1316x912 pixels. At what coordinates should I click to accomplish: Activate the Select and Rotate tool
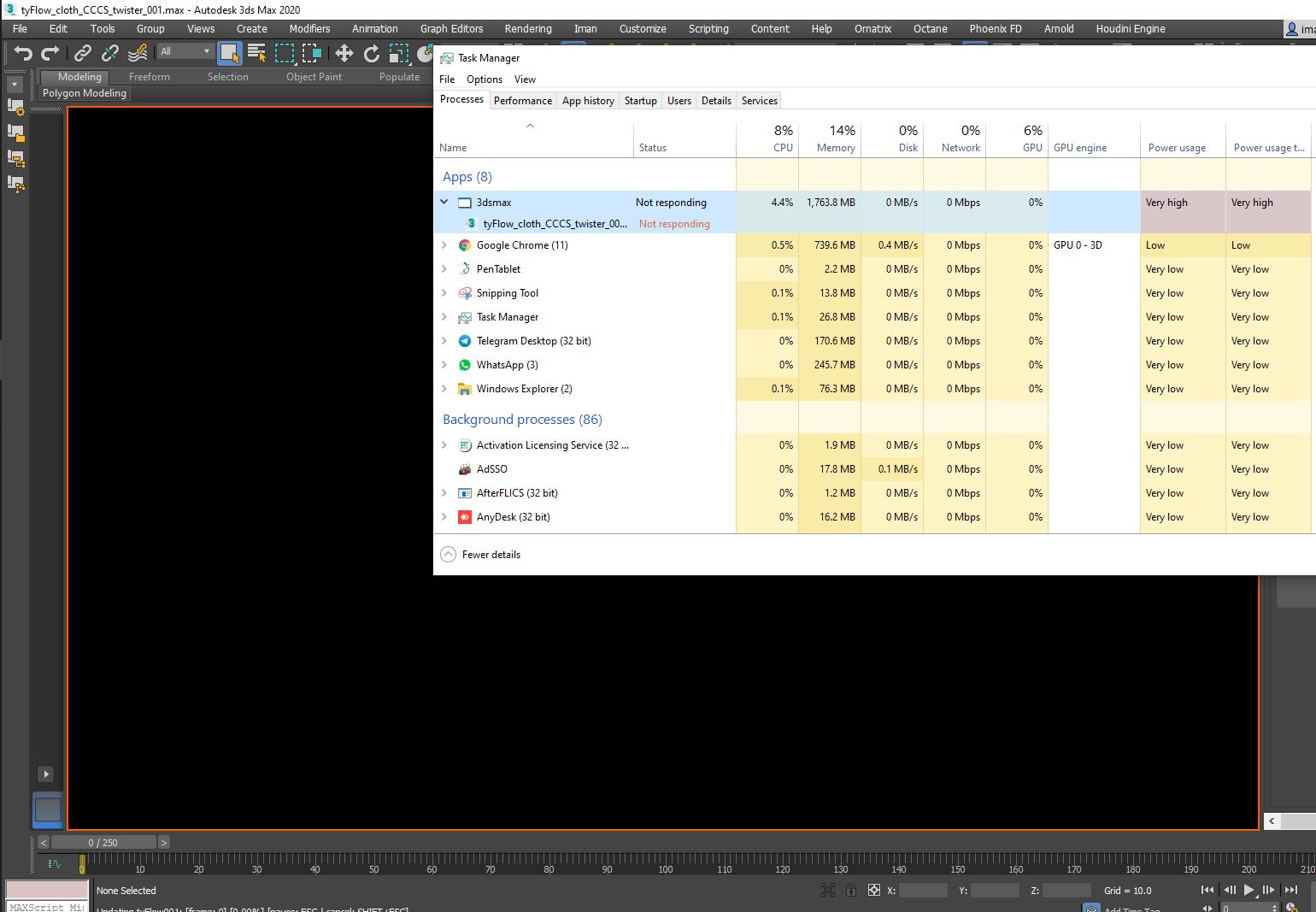click(372, 54)
